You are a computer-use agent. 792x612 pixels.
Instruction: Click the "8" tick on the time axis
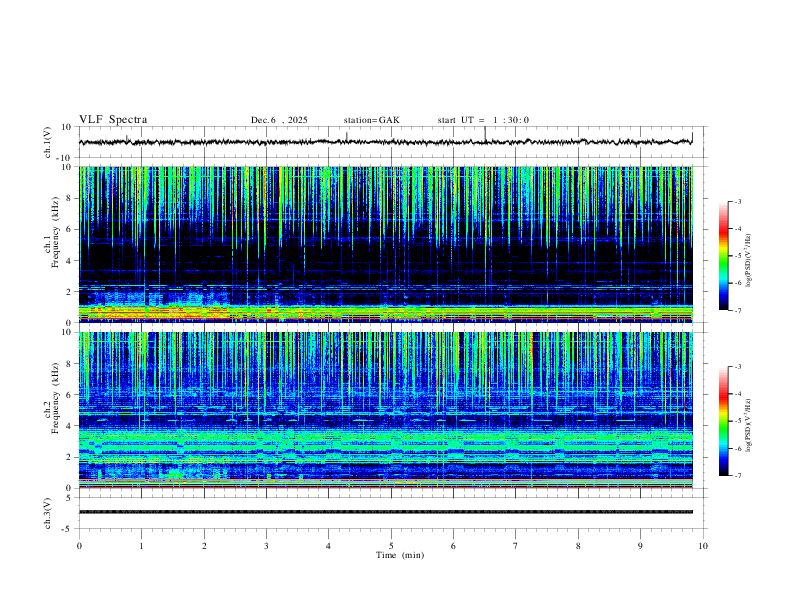tap(578, 546)
